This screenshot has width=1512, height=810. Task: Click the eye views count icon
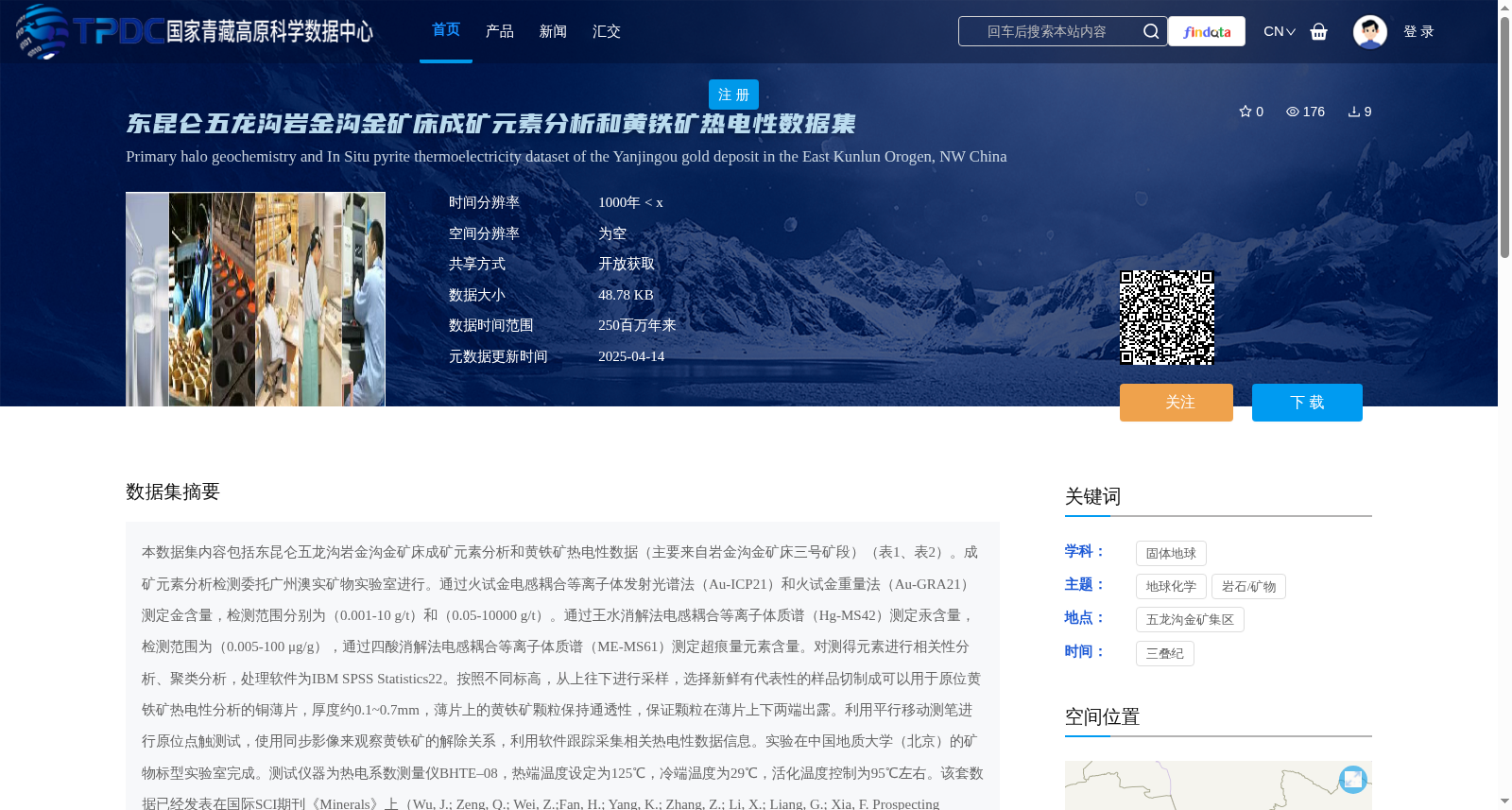[1293, 112]
